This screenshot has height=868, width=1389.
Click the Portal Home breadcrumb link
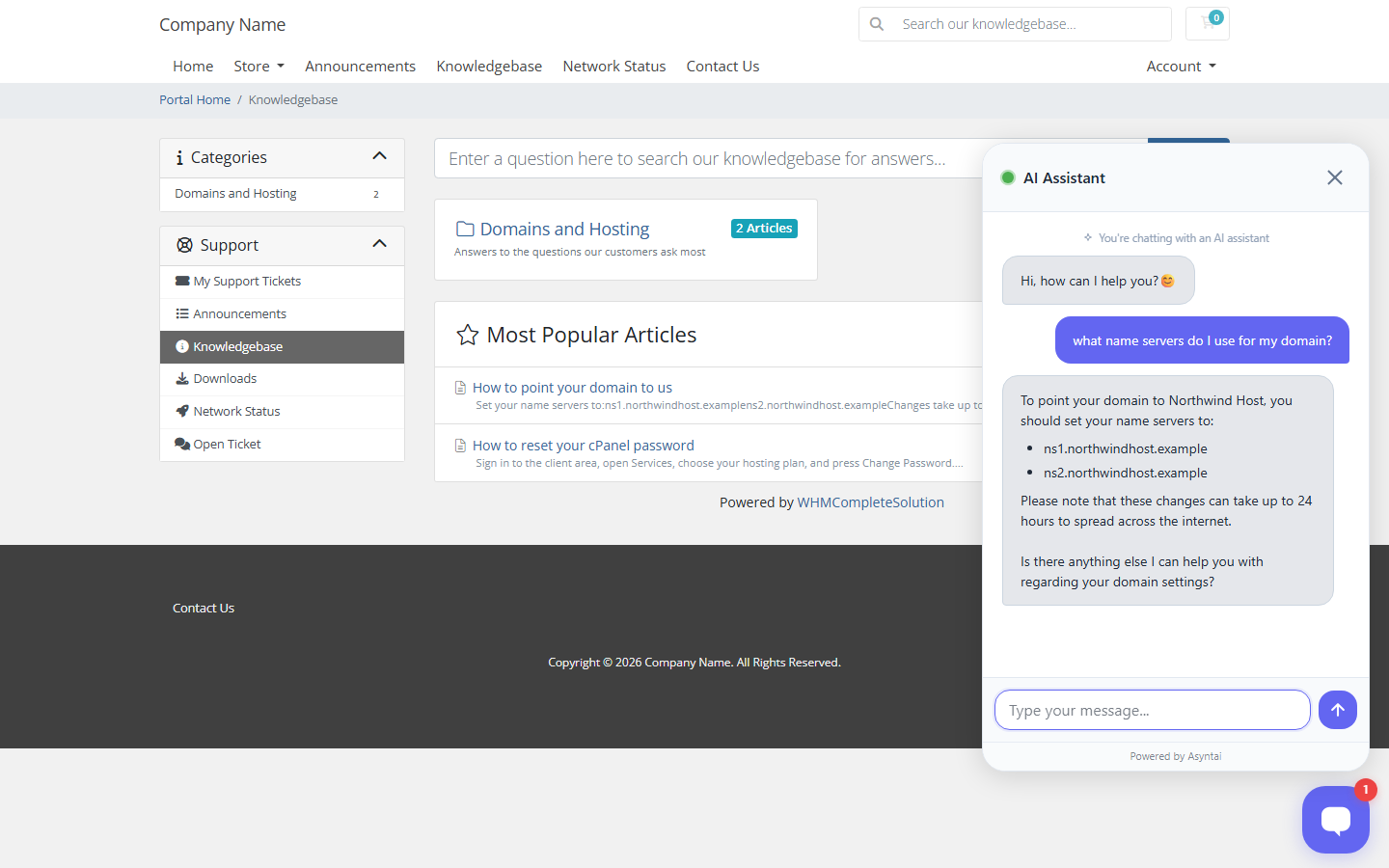195,100
